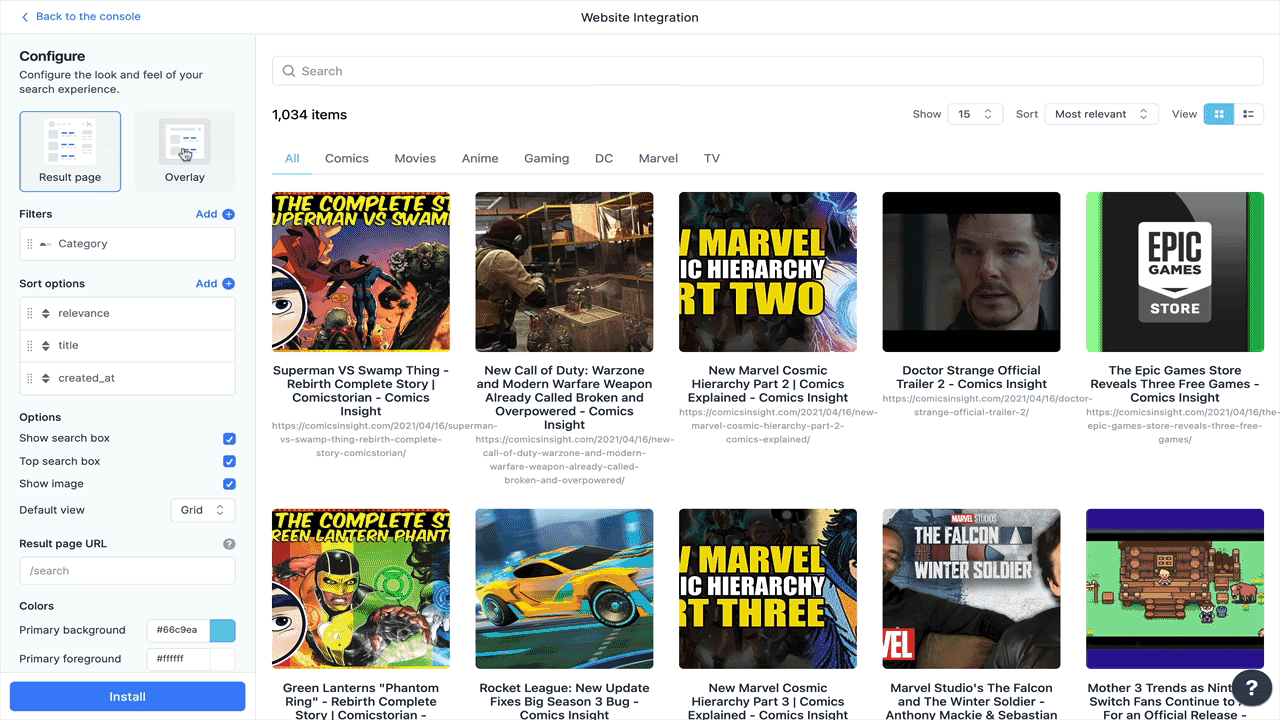Open the Sort Most relevant dropdown
This screenshot has width=1280, height=720.
click(x=1101, y=114)
